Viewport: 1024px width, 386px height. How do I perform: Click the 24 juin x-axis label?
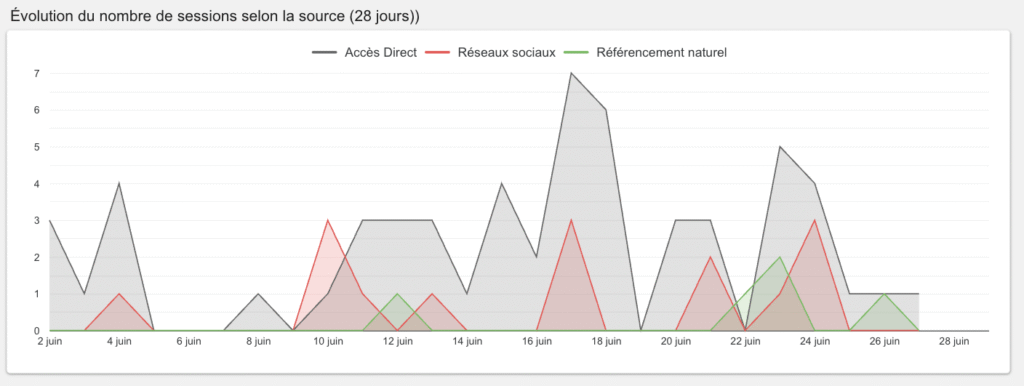pyautogui.click(x=814, y=341)
